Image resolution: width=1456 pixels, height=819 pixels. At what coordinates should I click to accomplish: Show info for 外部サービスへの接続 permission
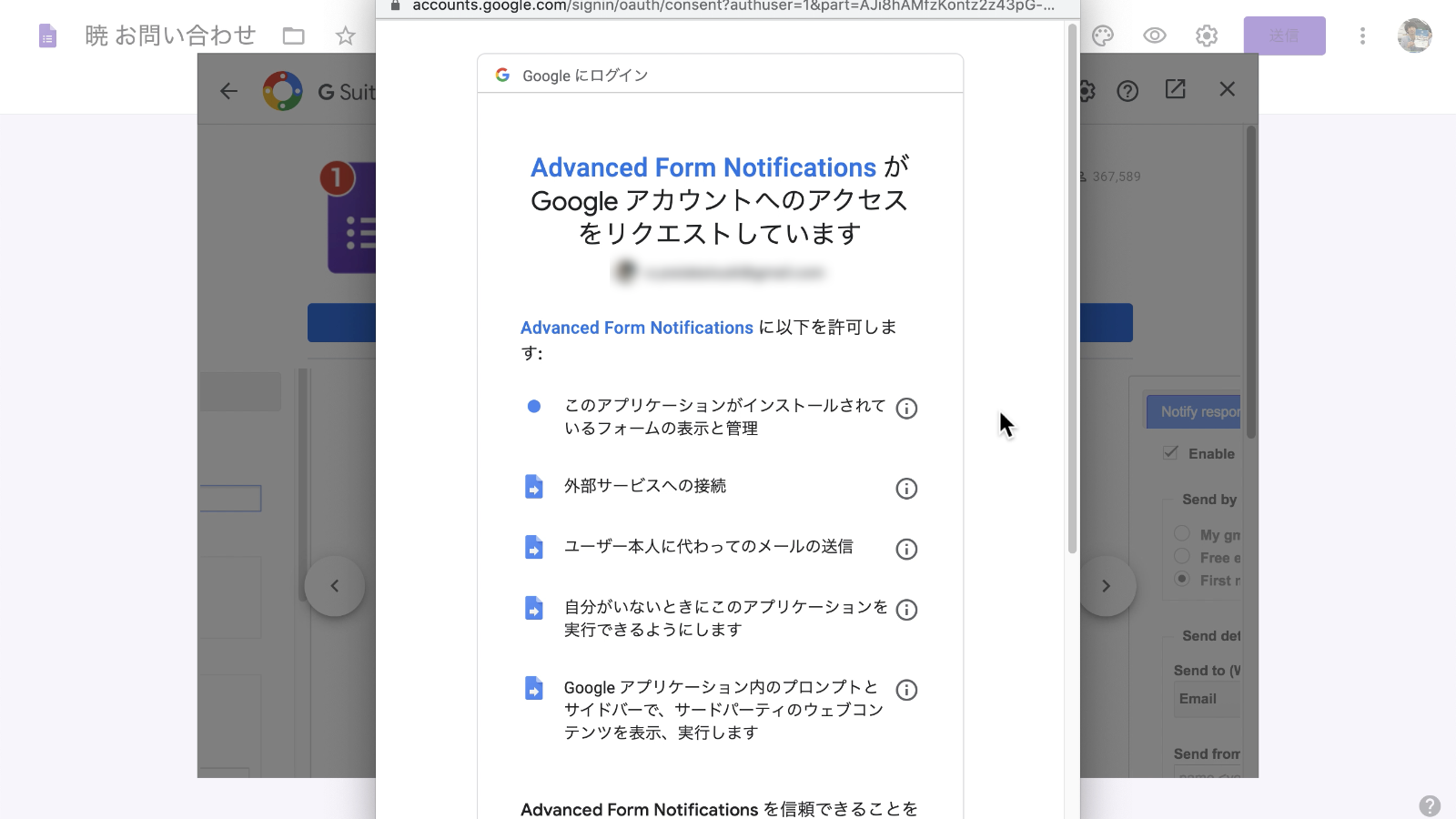pyautogui.click(x=906, y=489)
